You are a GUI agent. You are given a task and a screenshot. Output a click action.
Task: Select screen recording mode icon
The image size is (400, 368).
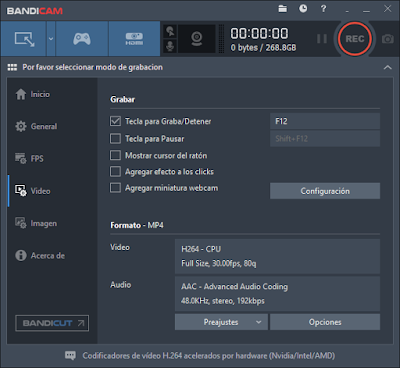click(x=24, y=39)
